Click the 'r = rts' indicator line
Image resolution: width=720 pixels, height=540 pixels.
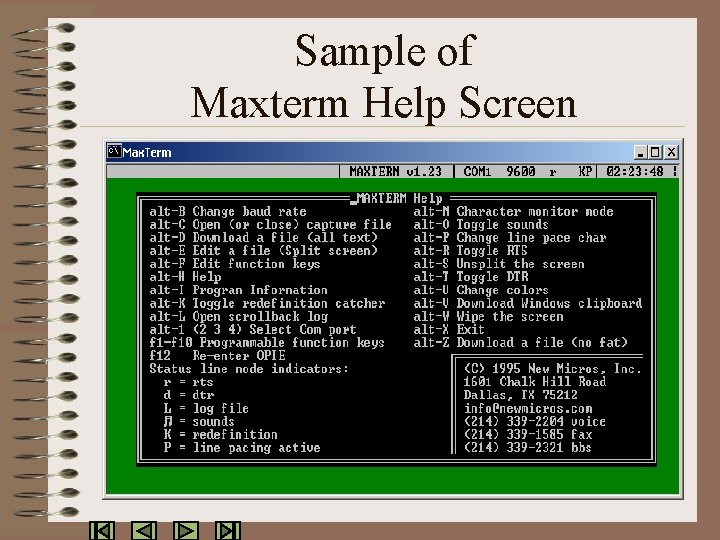click(x=188, y=382)
